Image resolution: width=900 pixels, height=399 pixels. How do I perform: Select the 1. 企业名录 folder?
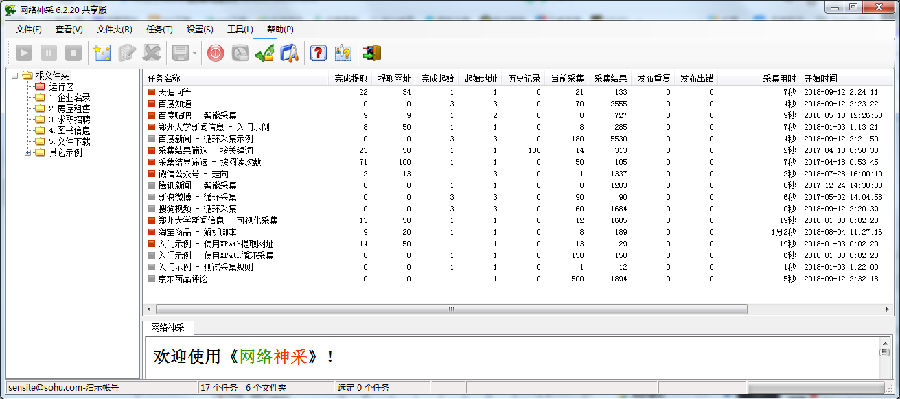(x=69, y=98)
